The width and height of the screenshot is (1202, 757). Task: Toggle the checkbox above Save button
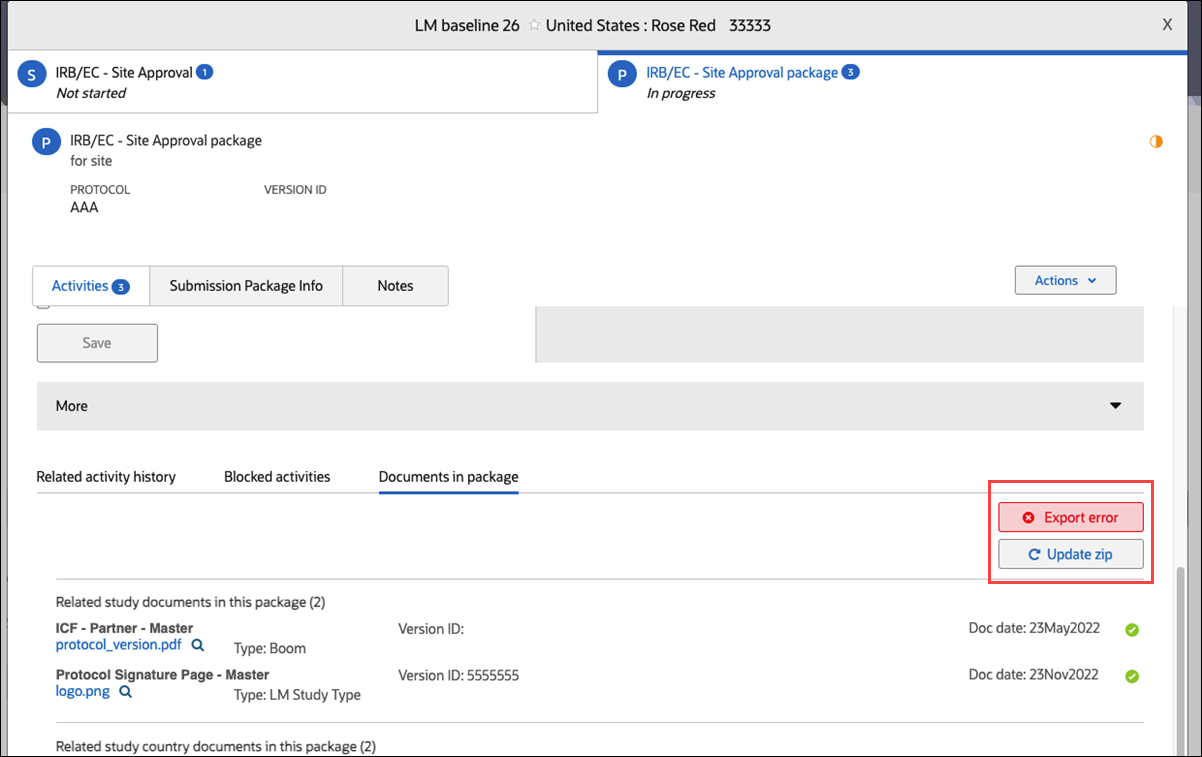pos(43,304)
